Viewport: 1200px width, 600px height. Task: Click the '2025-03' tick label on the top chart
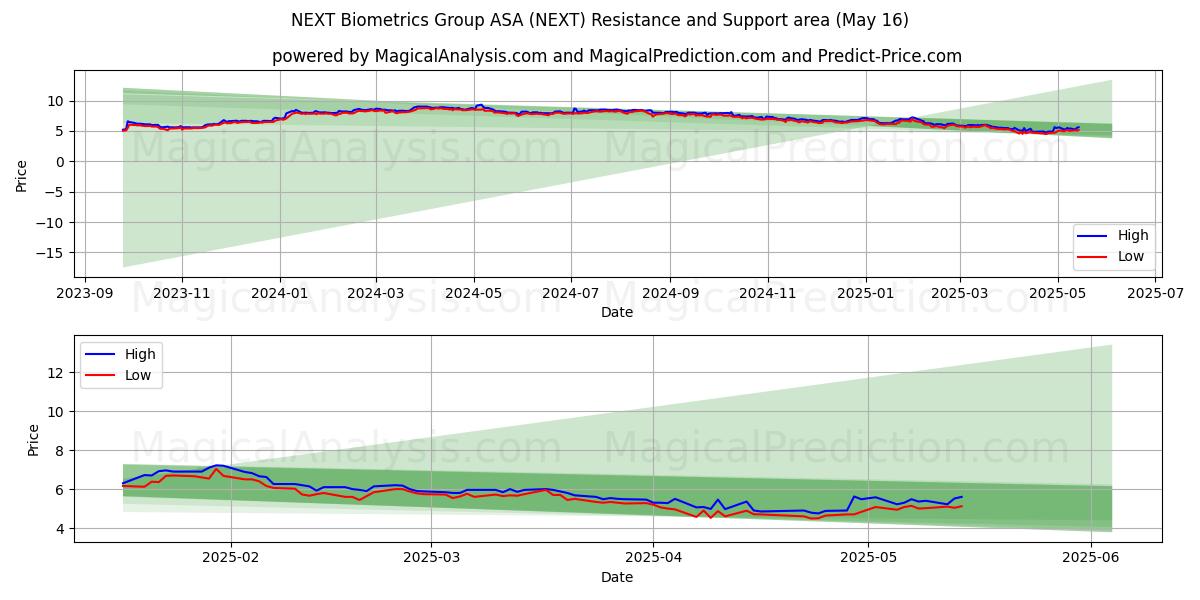pos(960,294)
